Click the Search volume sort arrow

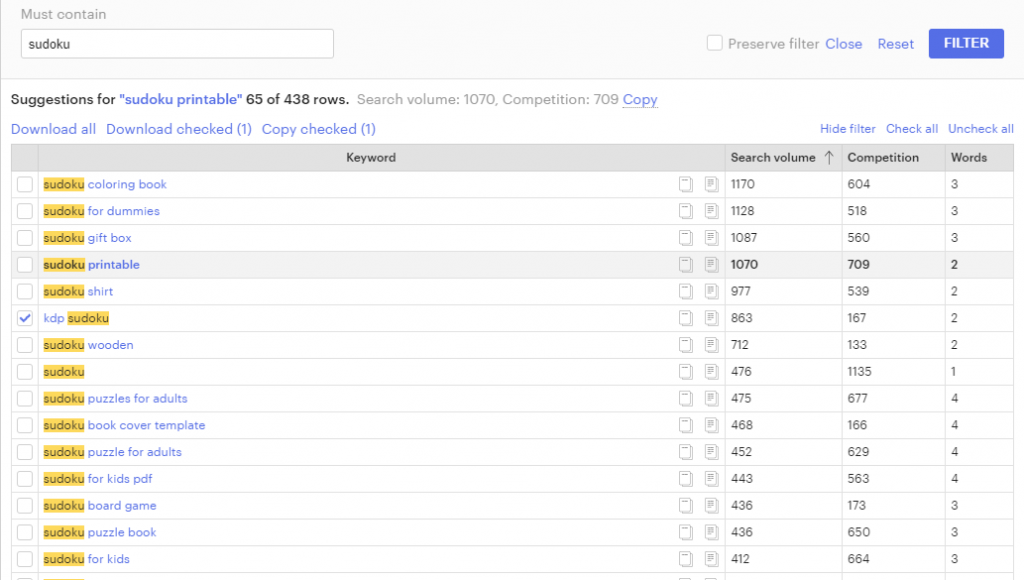(x=829, y=157)
